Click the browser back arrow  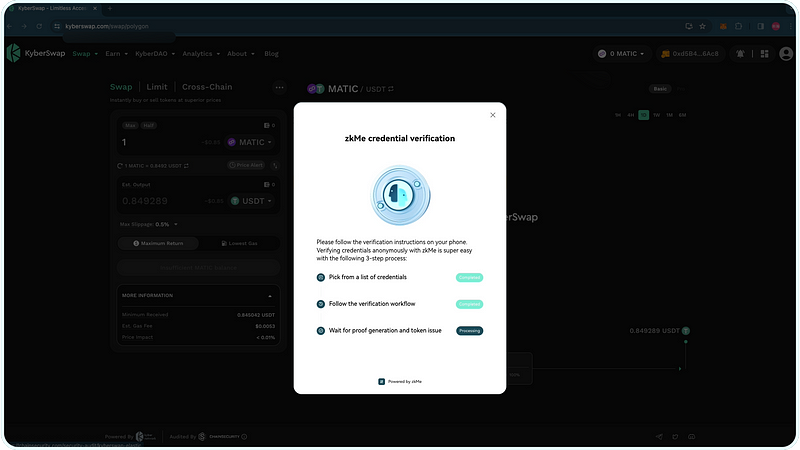click(x=9, y=26)
